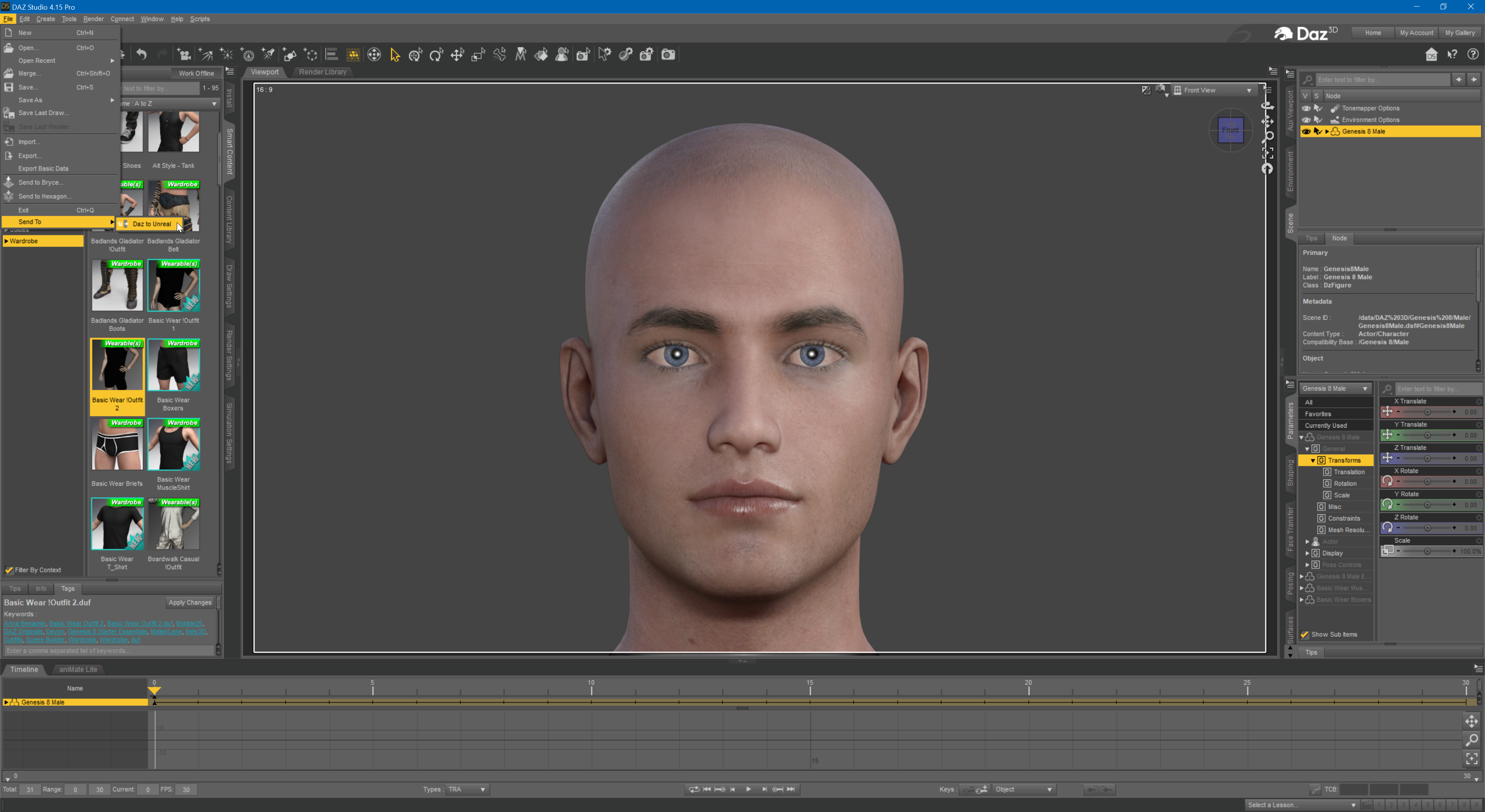Create a new spotlight from the toolbar
This screenshot has width=1485, height=812.
[x=269, y=55]
